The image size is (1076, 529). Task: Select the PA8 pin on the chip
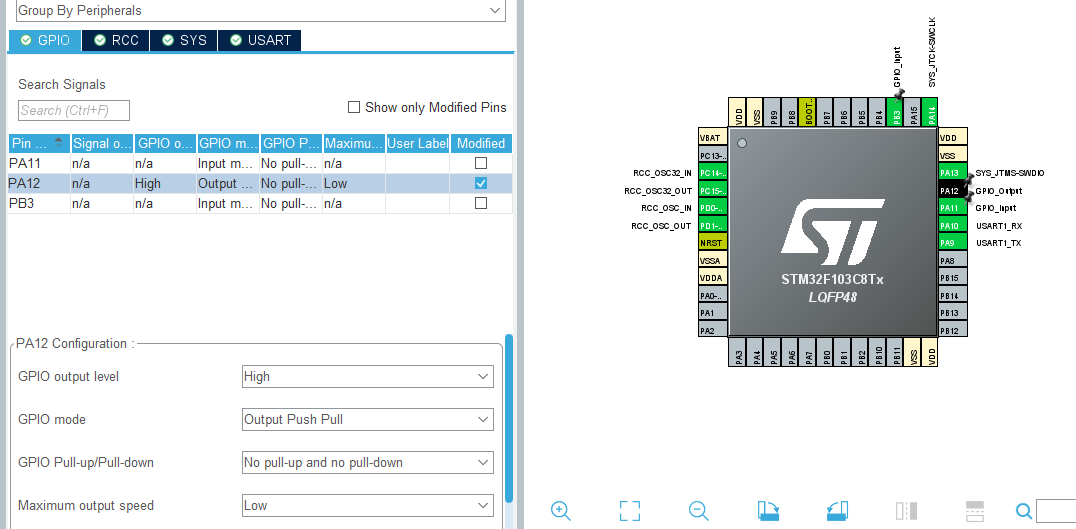[952, 261]
